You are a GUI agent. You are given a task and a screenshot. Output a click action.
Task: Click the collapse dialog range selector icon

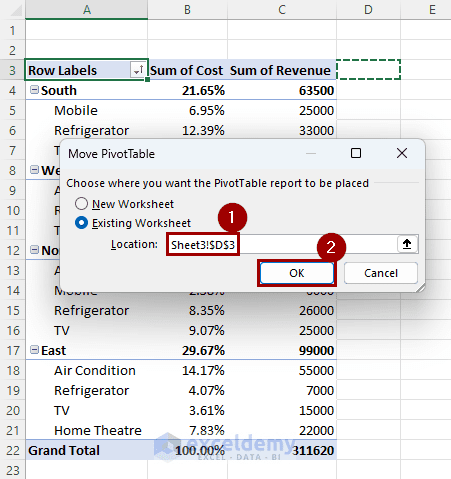click(407, 244)
